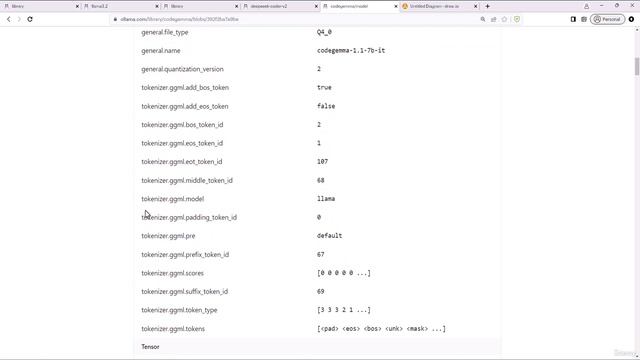Image resolution: width=640 pixels, height=360 pixels.
Task: Click the eos_token_id value 1
Action: (319, 143)
